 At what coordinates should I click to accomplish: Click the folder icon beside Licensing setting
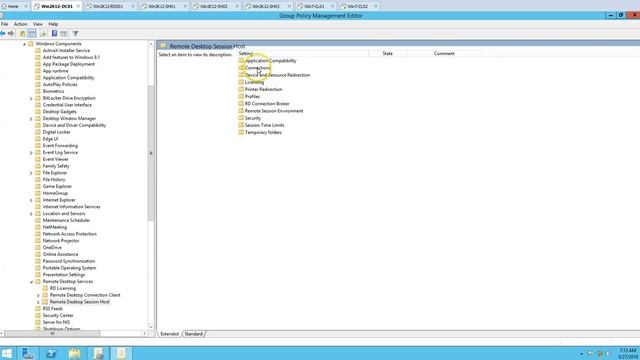point(241,82)
